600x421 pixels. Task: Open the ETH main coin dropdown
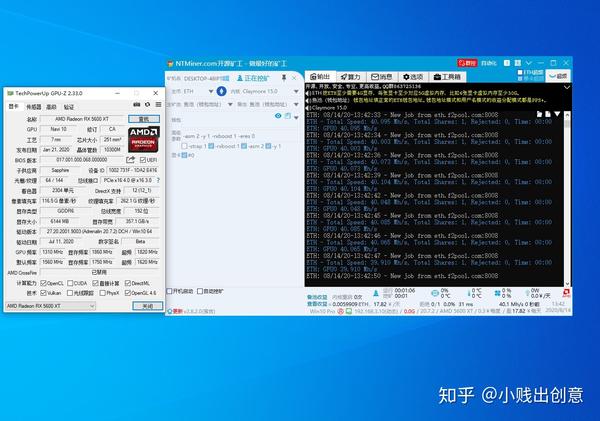click(210, 91)
